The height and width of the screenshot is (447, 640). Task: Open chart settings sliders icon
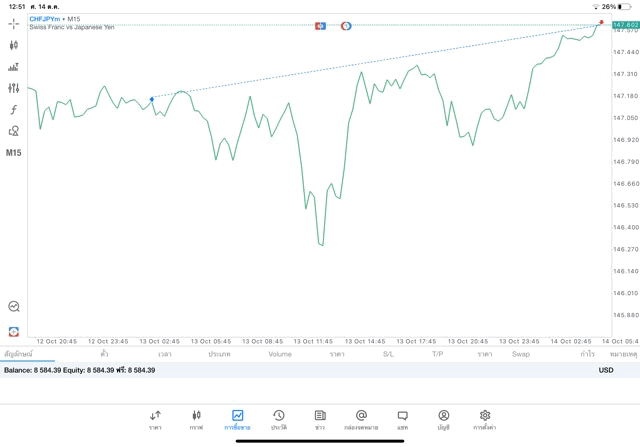[13, 88]
